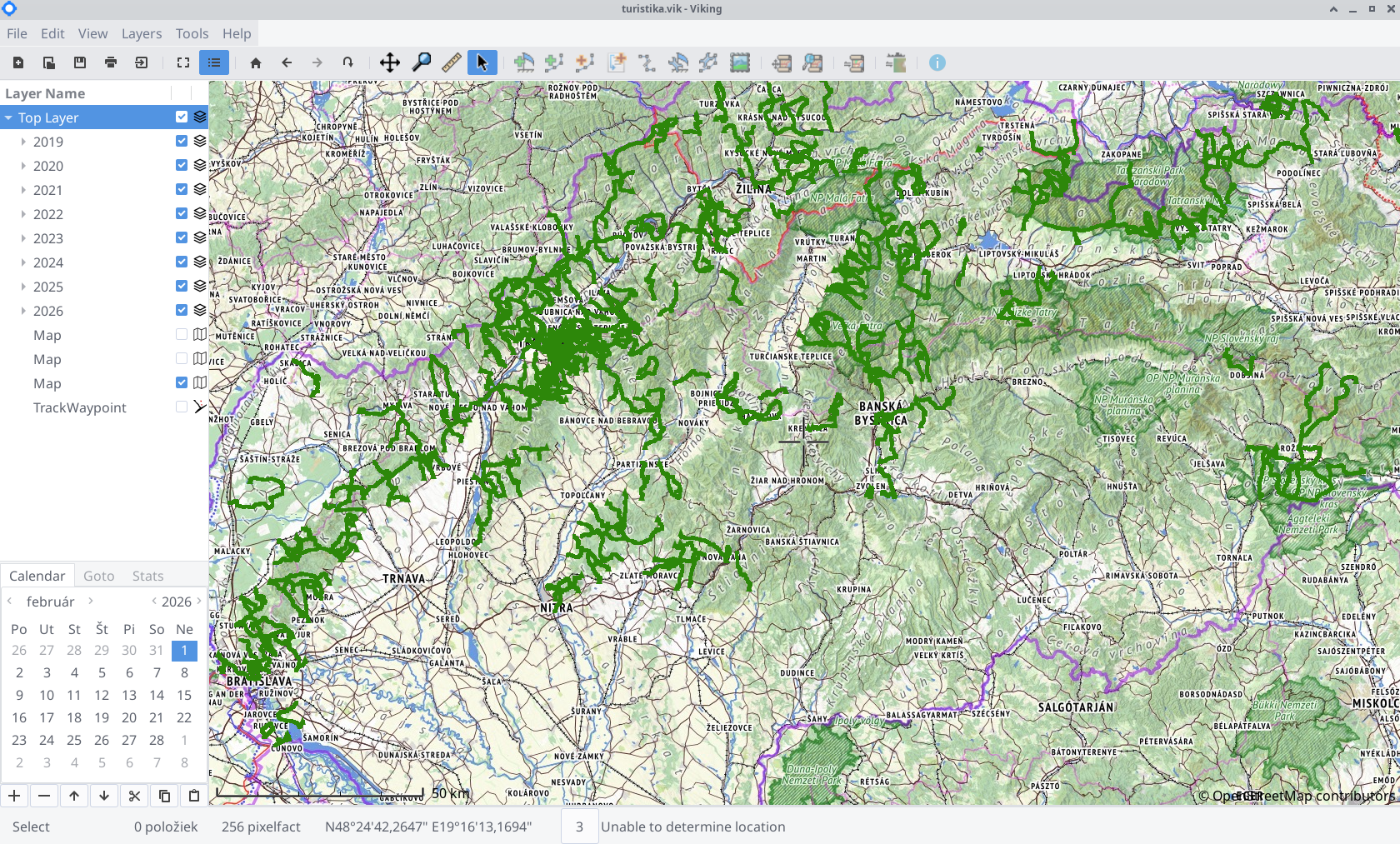1400x844 pixels.
Task: Activate the Zoom magnifier tool
Action: 421,62
